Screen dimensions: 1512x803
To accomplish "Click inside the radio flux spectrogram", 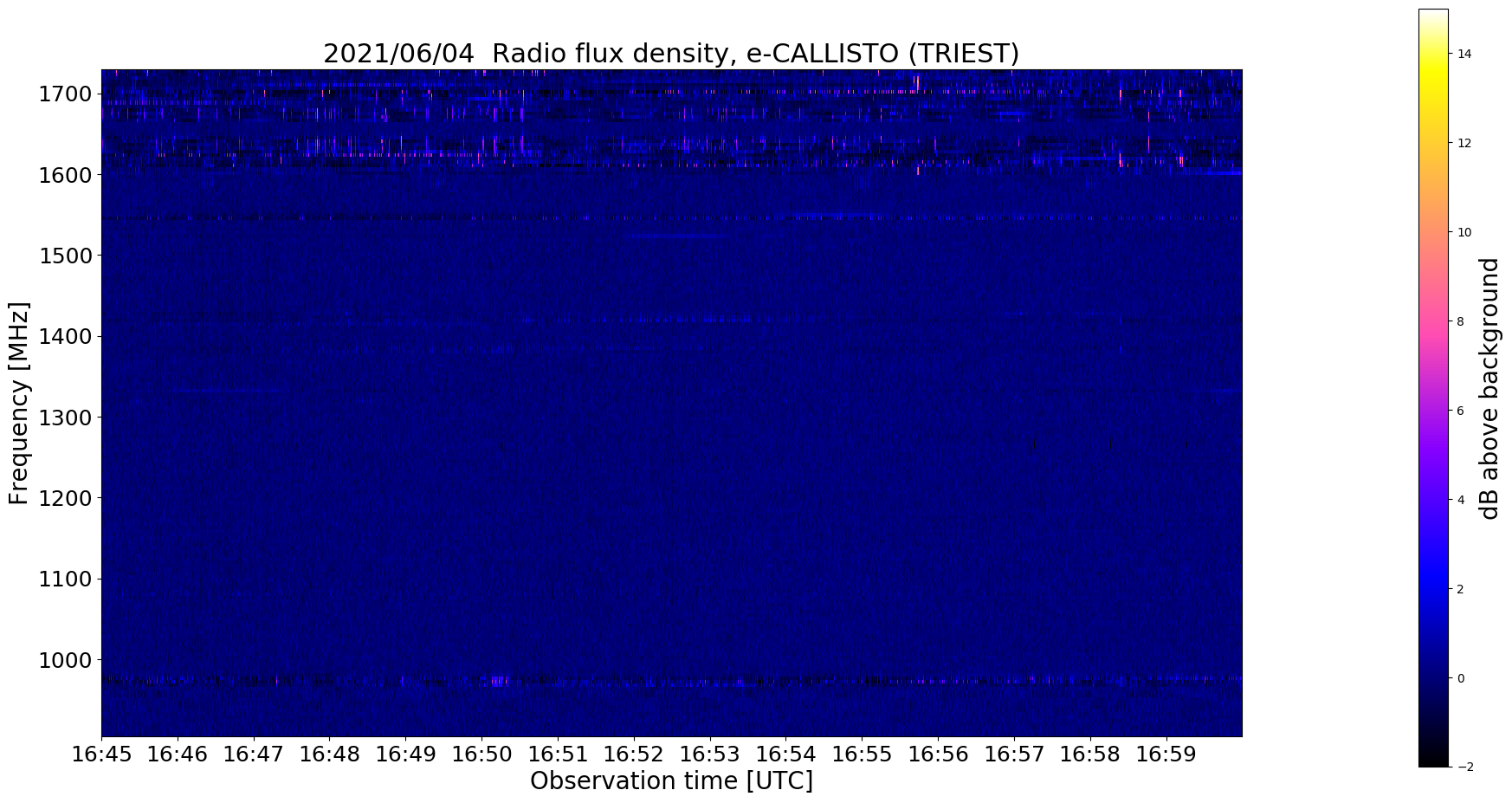I will 671,403.
